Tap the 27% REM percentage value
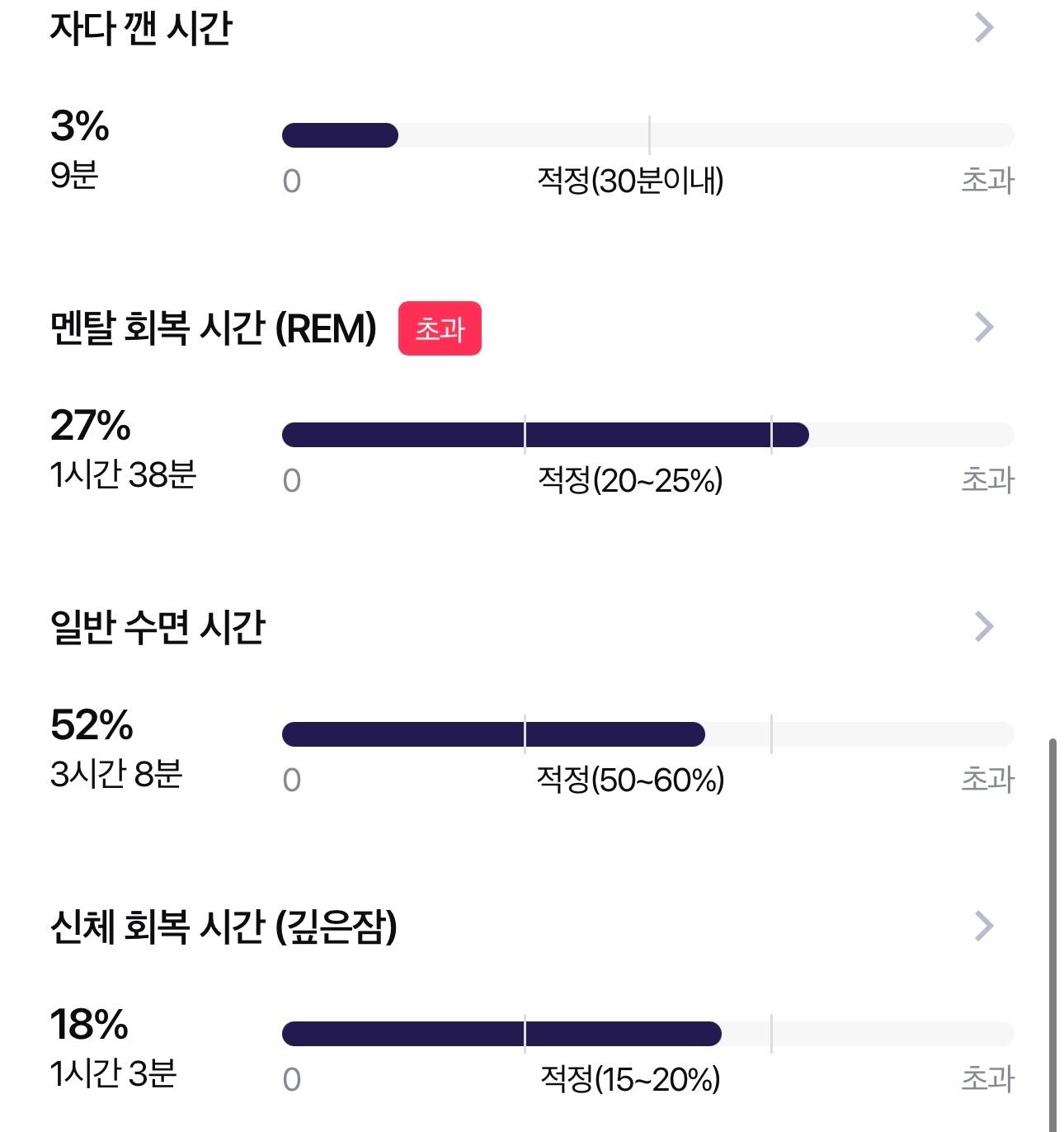This screenshot has height=1132, width=1064. click(x=91, y=426)
